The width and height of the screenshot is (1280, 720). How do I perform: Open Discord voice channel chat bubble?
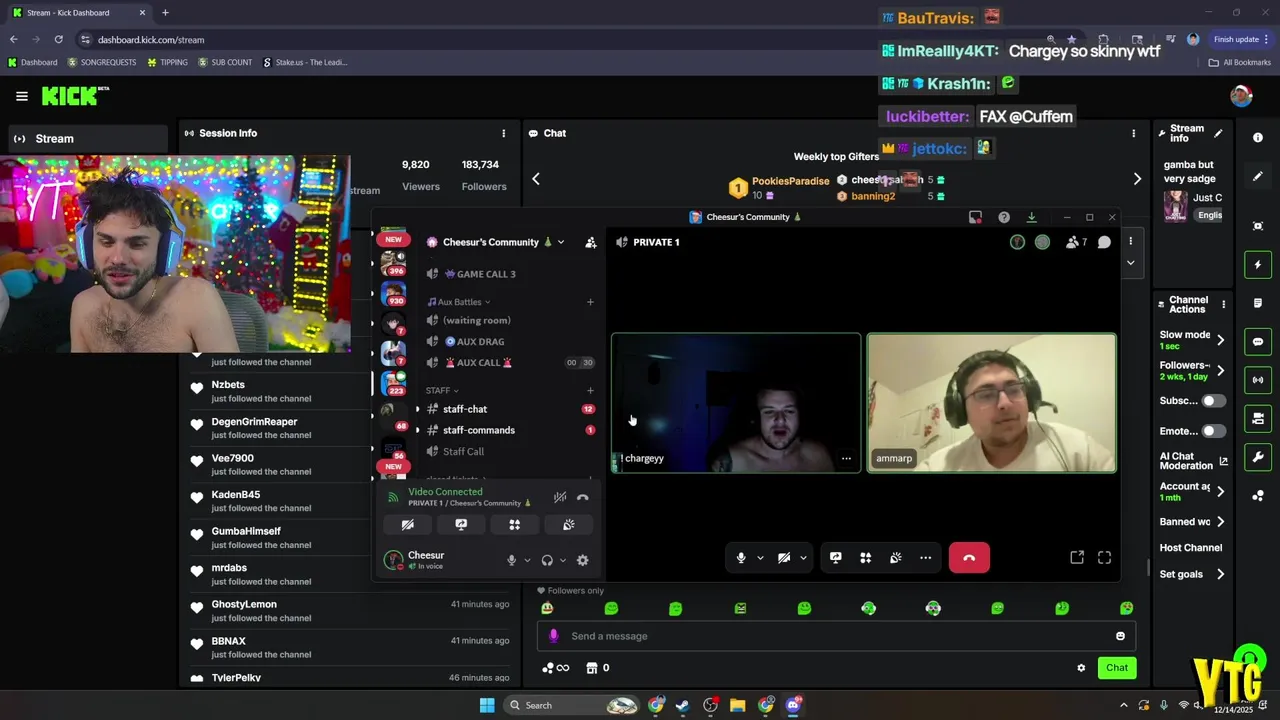[x=1104, y=242]
